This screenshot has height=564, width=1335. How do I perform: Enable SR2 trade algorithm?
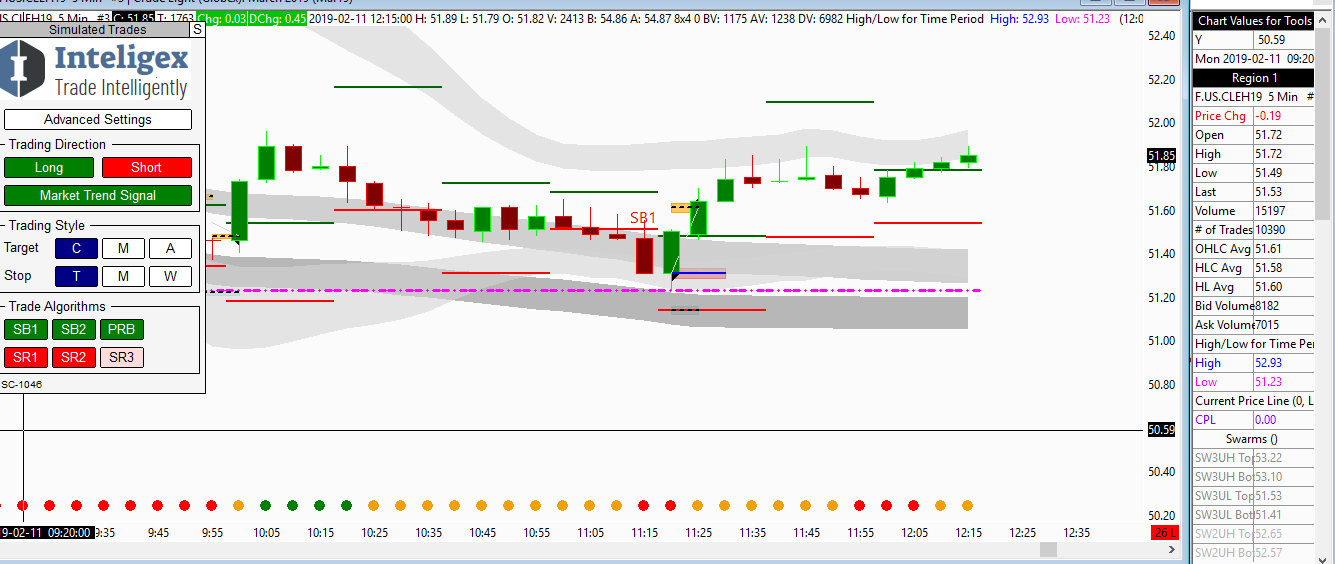[73, 357]
